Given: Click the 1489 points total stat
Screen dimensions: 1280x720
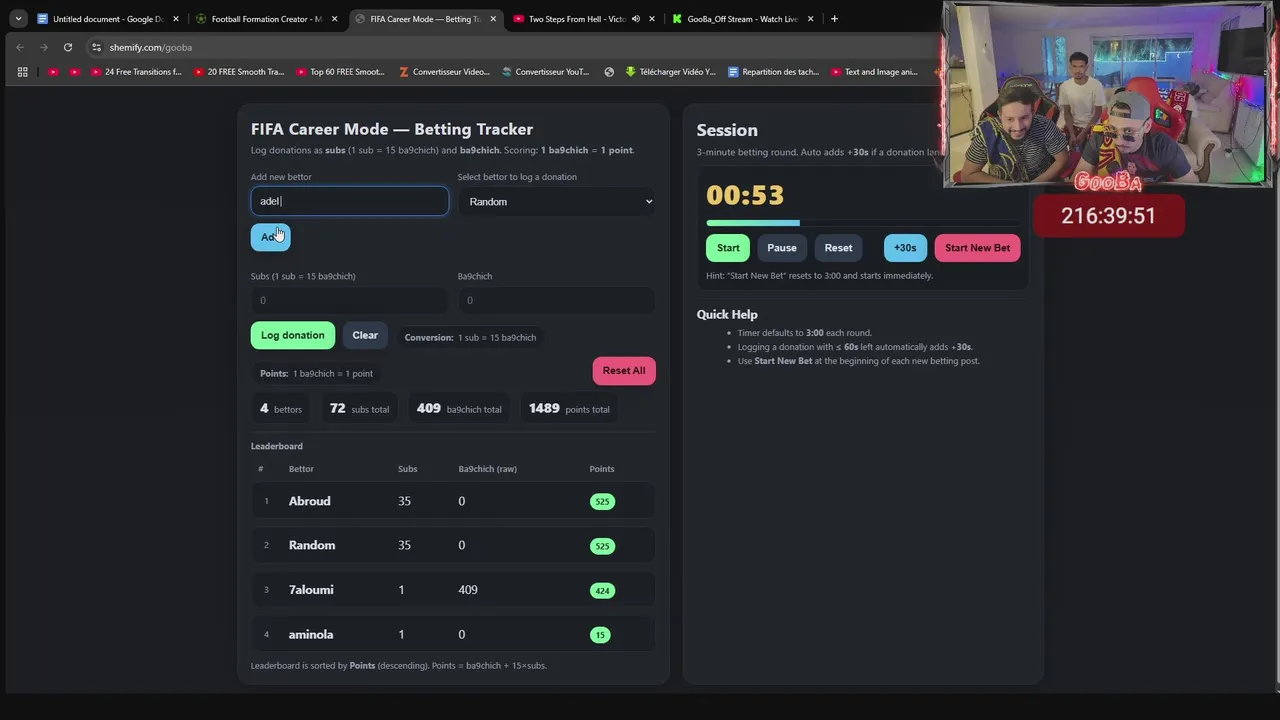Looking at the screenshot, I should point(569,408).
